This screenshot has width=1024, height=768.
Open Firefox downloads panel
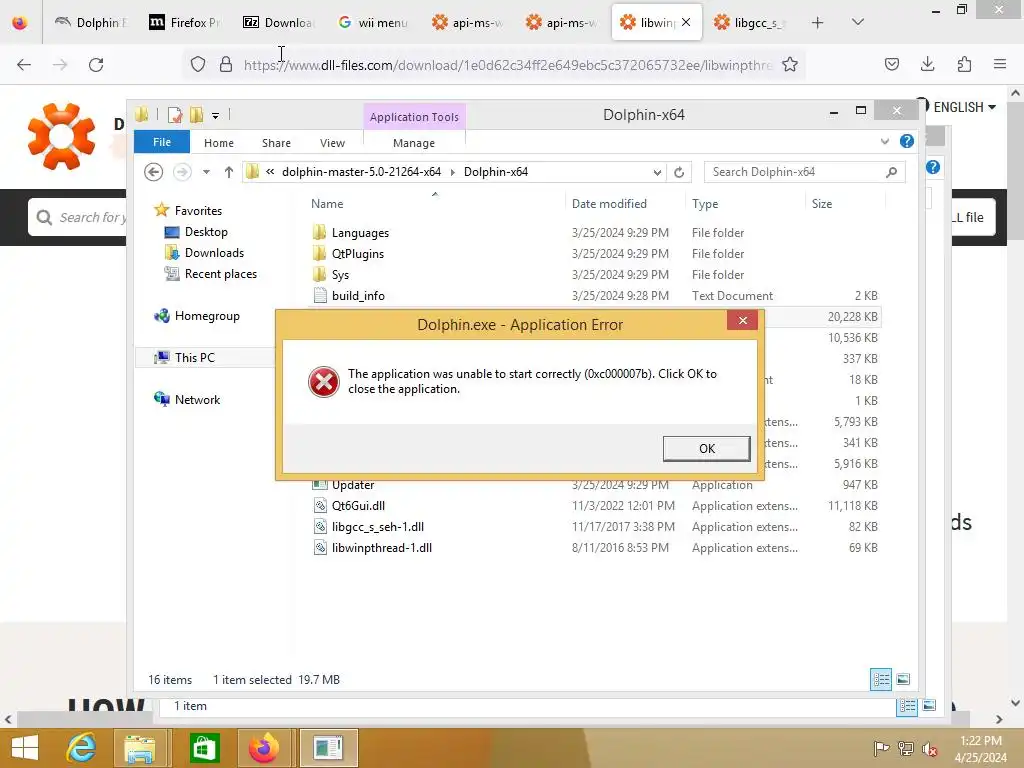coord(927,64)
